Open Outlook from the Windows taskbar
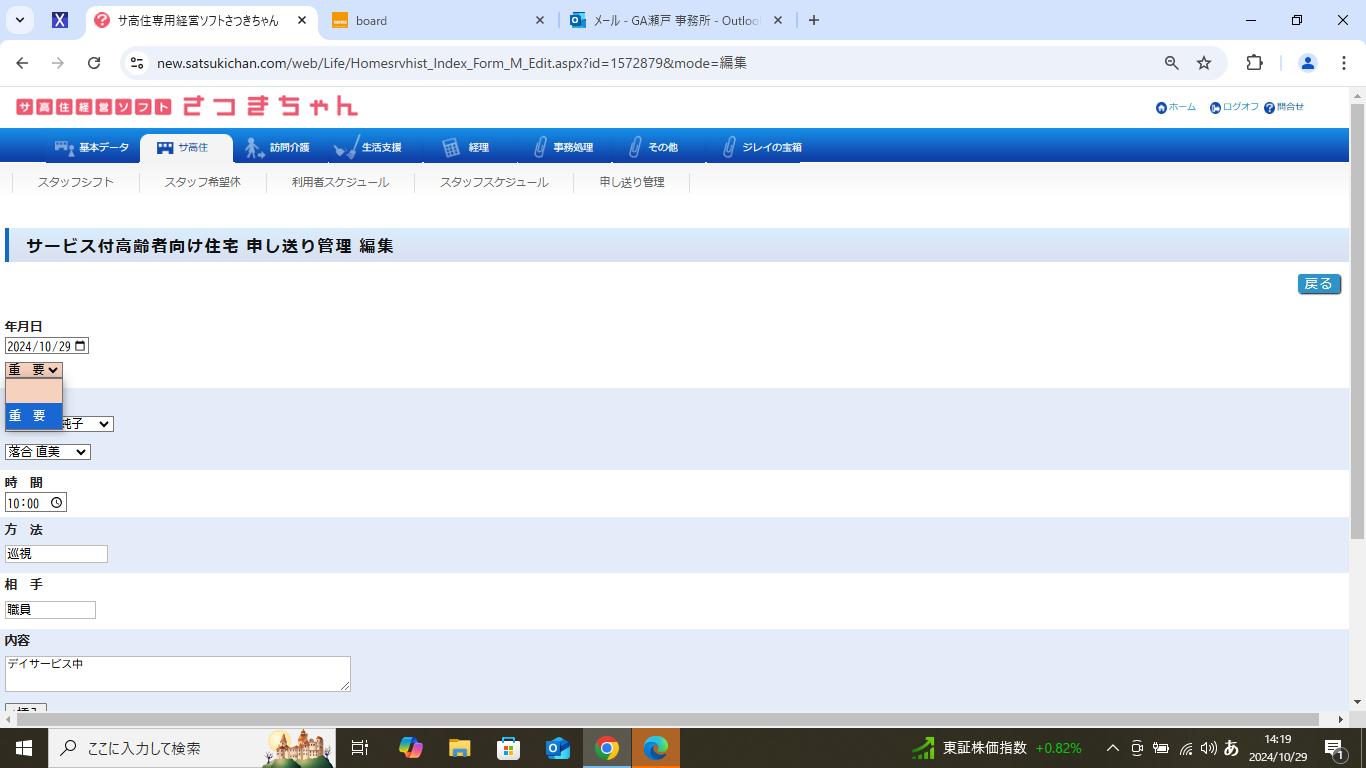Viewport: 1366px width, 768px height. (x=558, y=748)
